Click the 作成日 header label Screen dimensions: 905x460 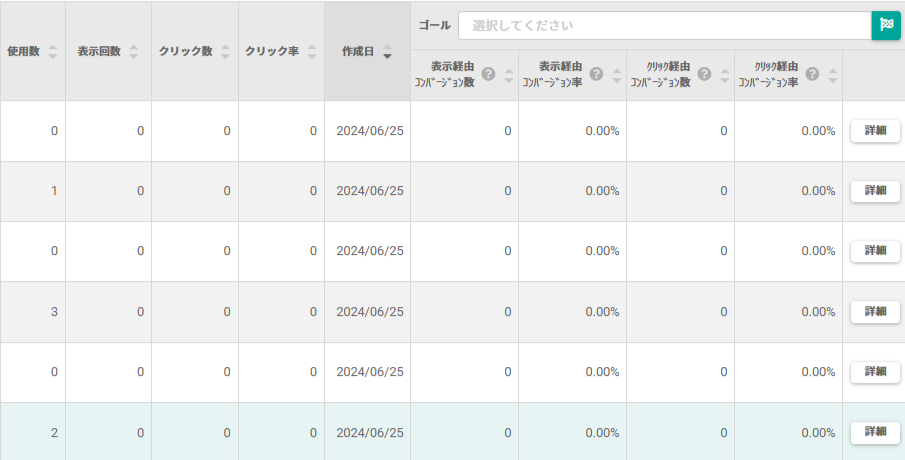pos(358,51)
